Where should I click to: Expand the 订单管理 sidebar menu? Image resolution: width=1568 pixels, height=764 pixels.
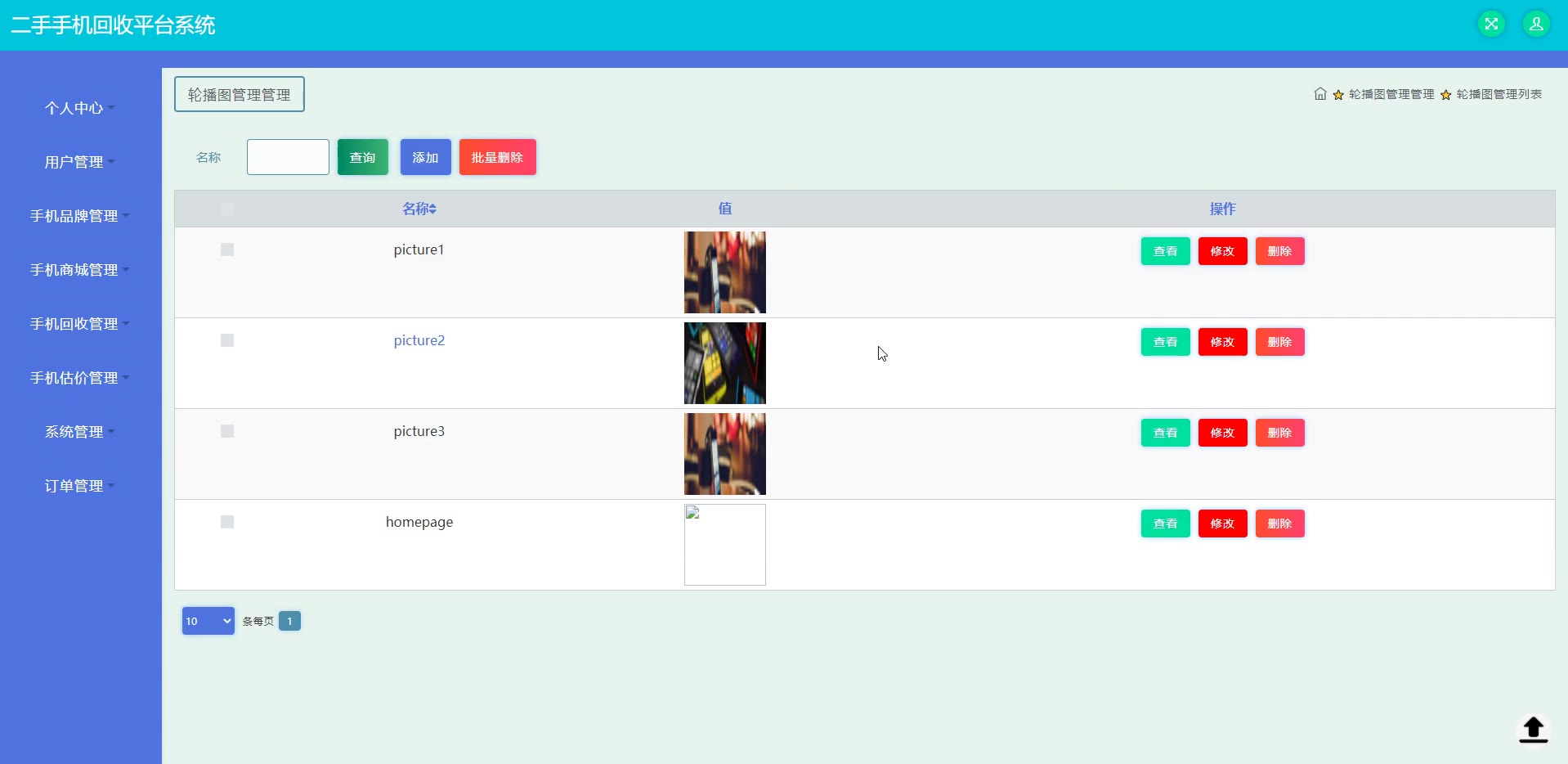pos(80,486)
